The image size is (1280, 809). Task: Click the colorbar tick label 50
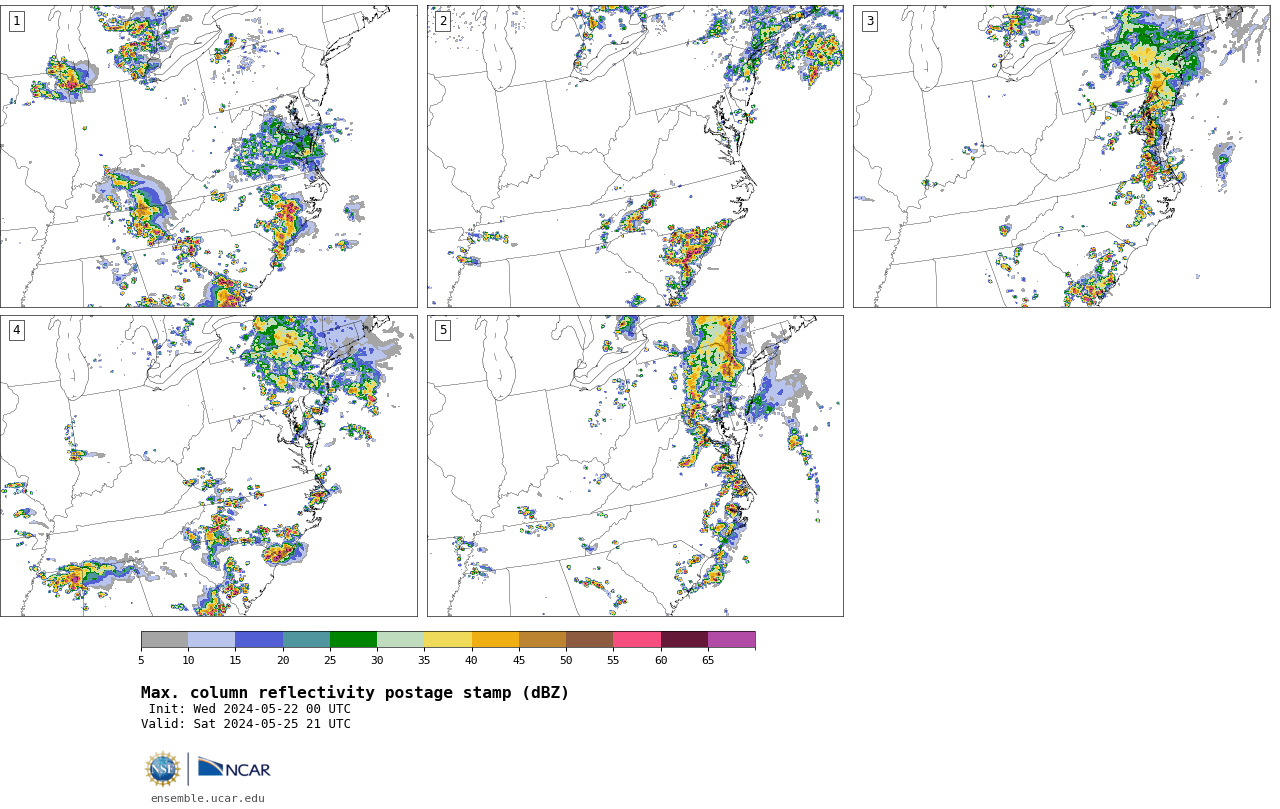point(566,660)
